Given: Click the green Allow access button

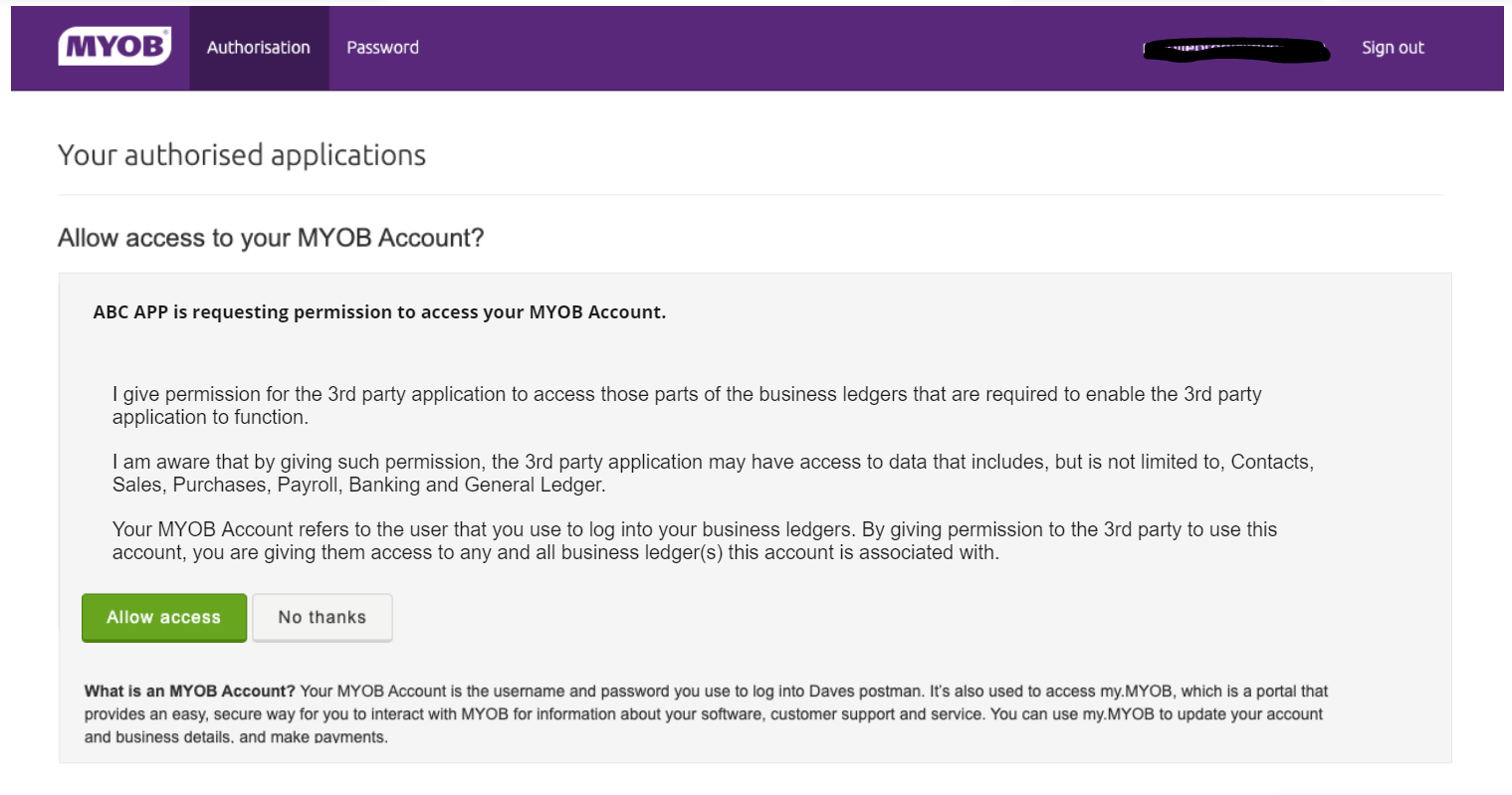Looking at the screenshot, I should point(164,618).
